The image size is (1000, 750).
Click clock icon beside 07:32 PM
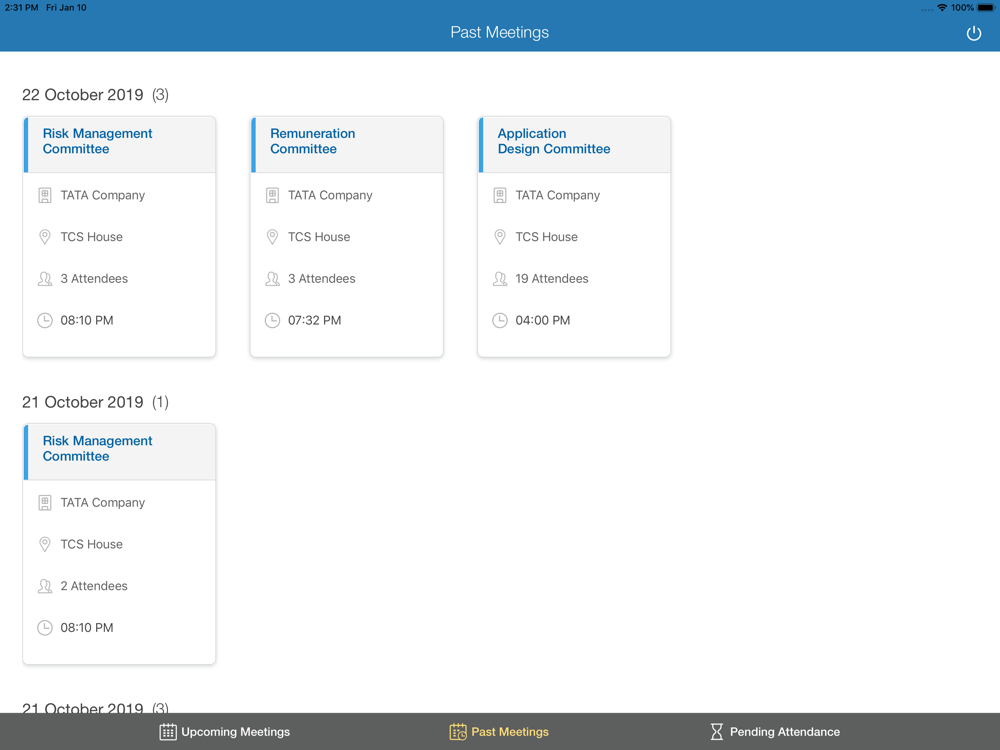pyautogui.click(x=272, y=320)
